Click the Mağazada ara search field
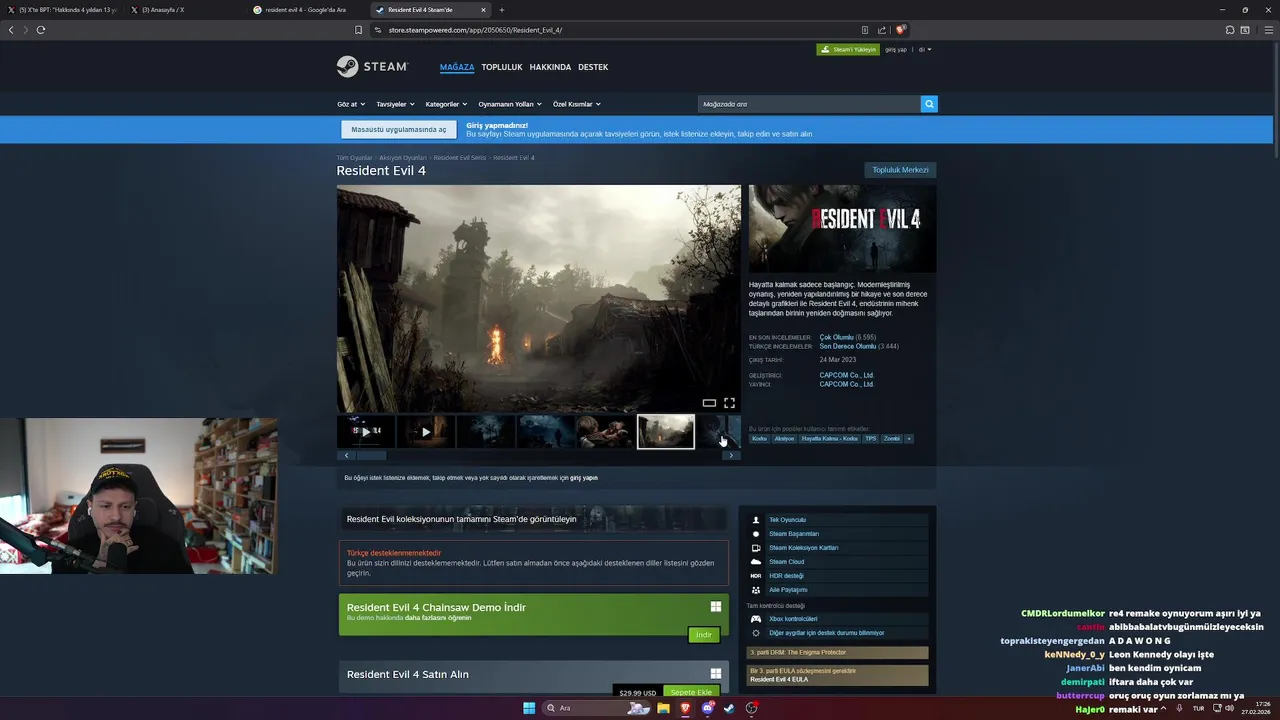The width and height of the screenshot is (1280, 720). [809, 104]
